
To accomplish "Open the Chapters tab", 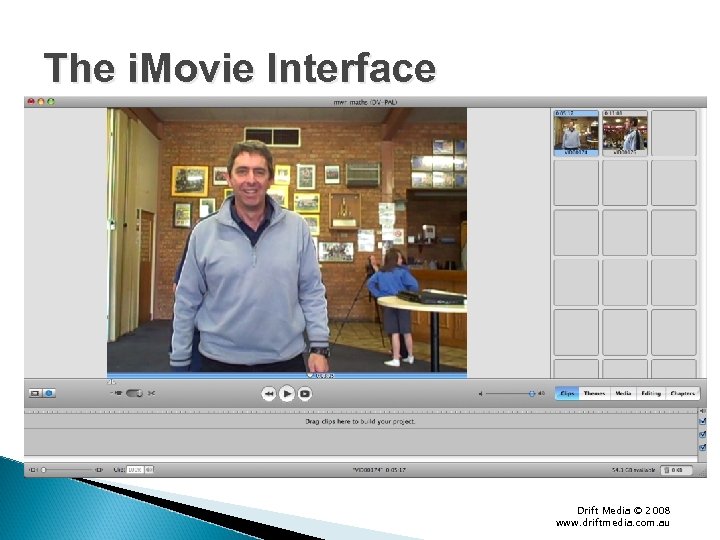I will (x=682, y=394).
